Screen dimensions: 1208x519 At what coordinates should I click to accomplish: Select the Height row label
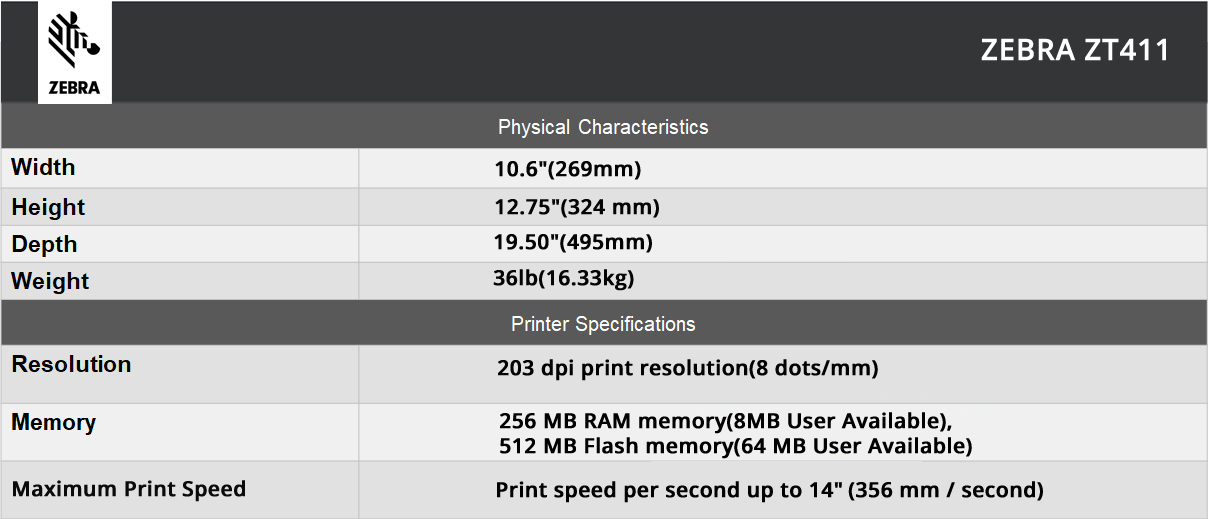(x=48, y=207)
